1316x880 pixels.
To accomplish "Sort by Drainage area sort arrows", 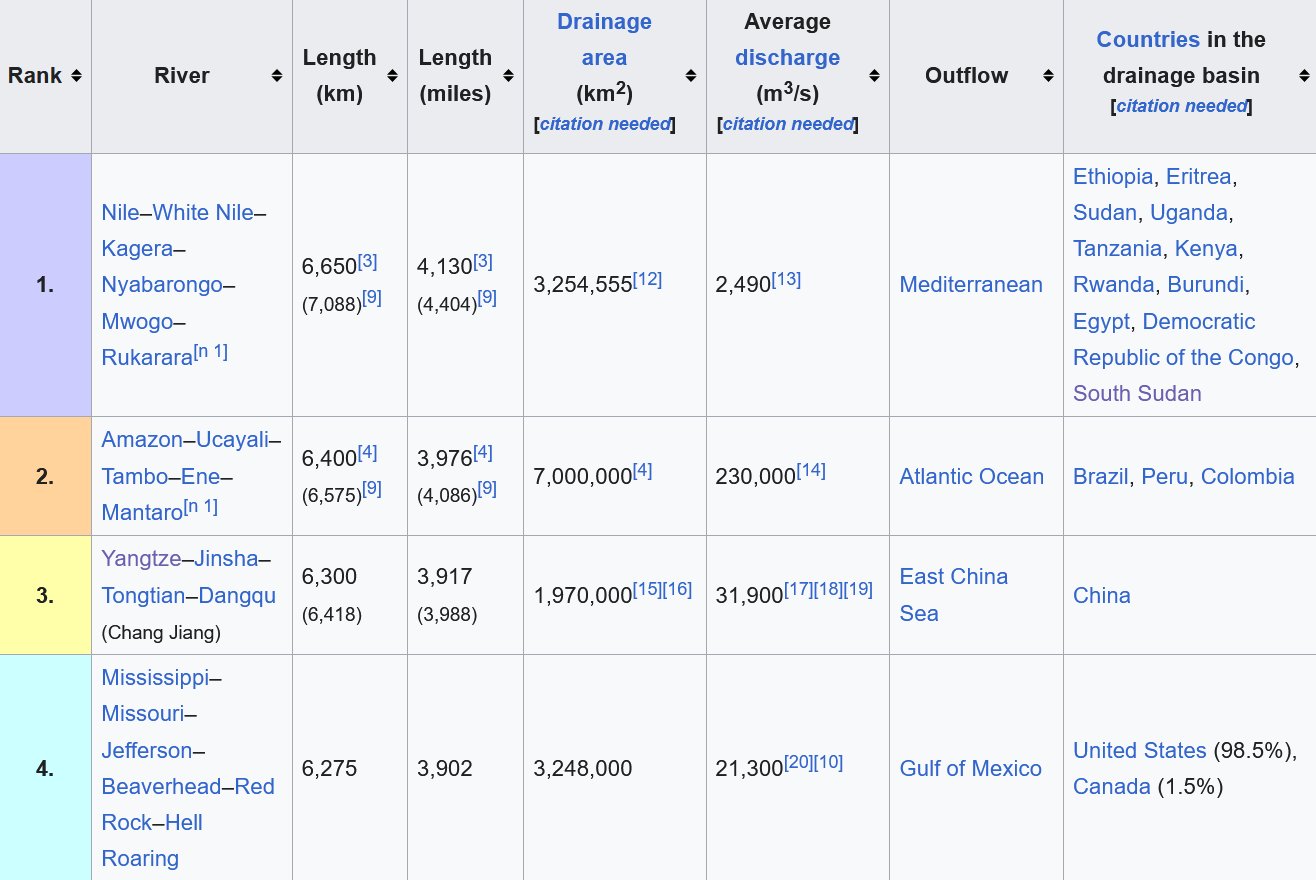I will [691, 76].
